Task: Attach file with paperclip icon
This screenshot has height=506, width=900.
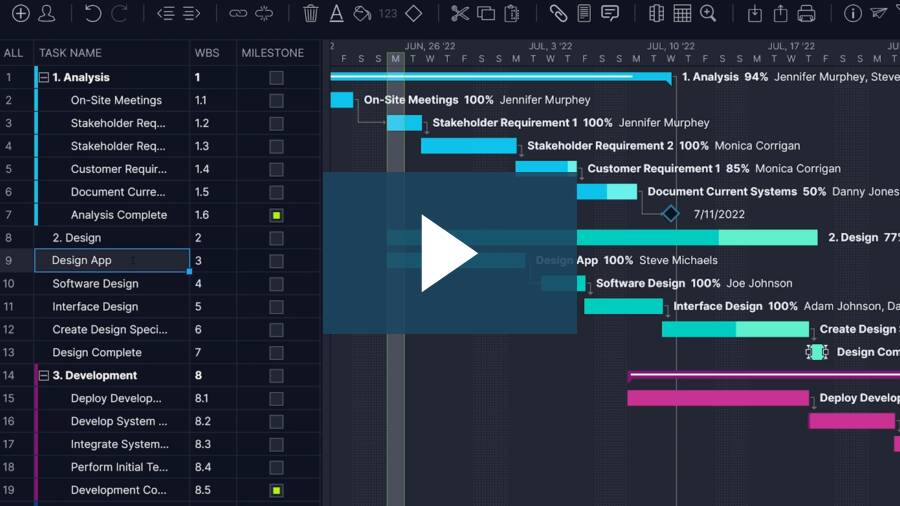Action: click(558, 13)
